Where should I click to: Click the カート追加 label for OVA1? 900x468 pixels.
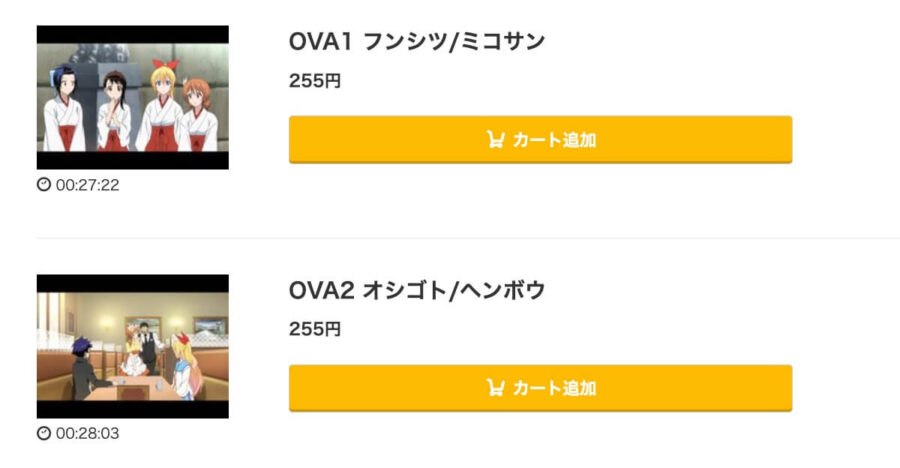point(554,140)
